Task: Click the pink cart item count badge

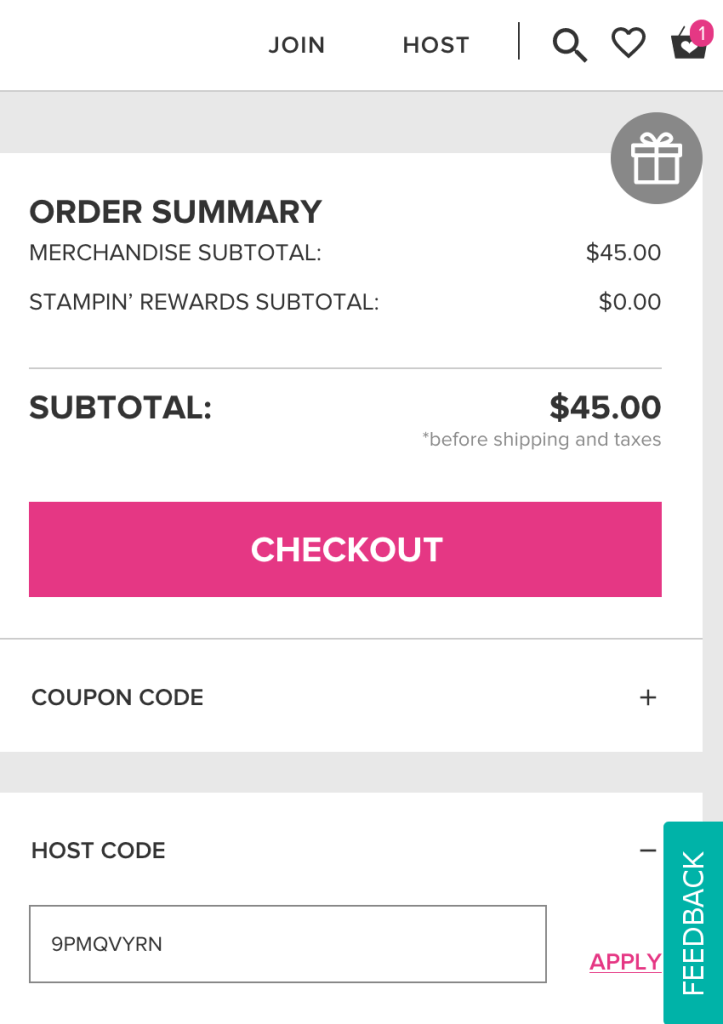Action: click(701, 33)
